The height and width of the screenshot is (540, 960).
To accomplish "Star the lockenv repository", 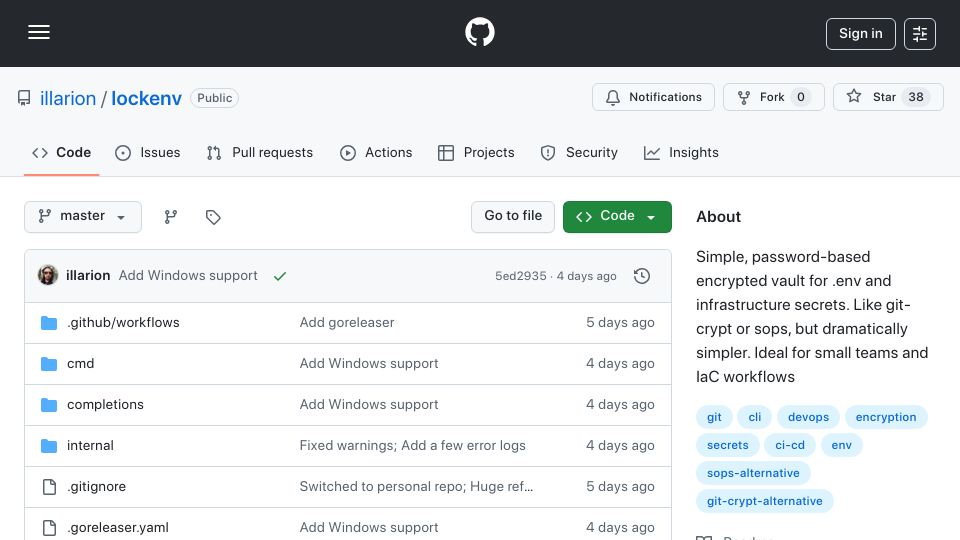I will [x=888, y=97].
